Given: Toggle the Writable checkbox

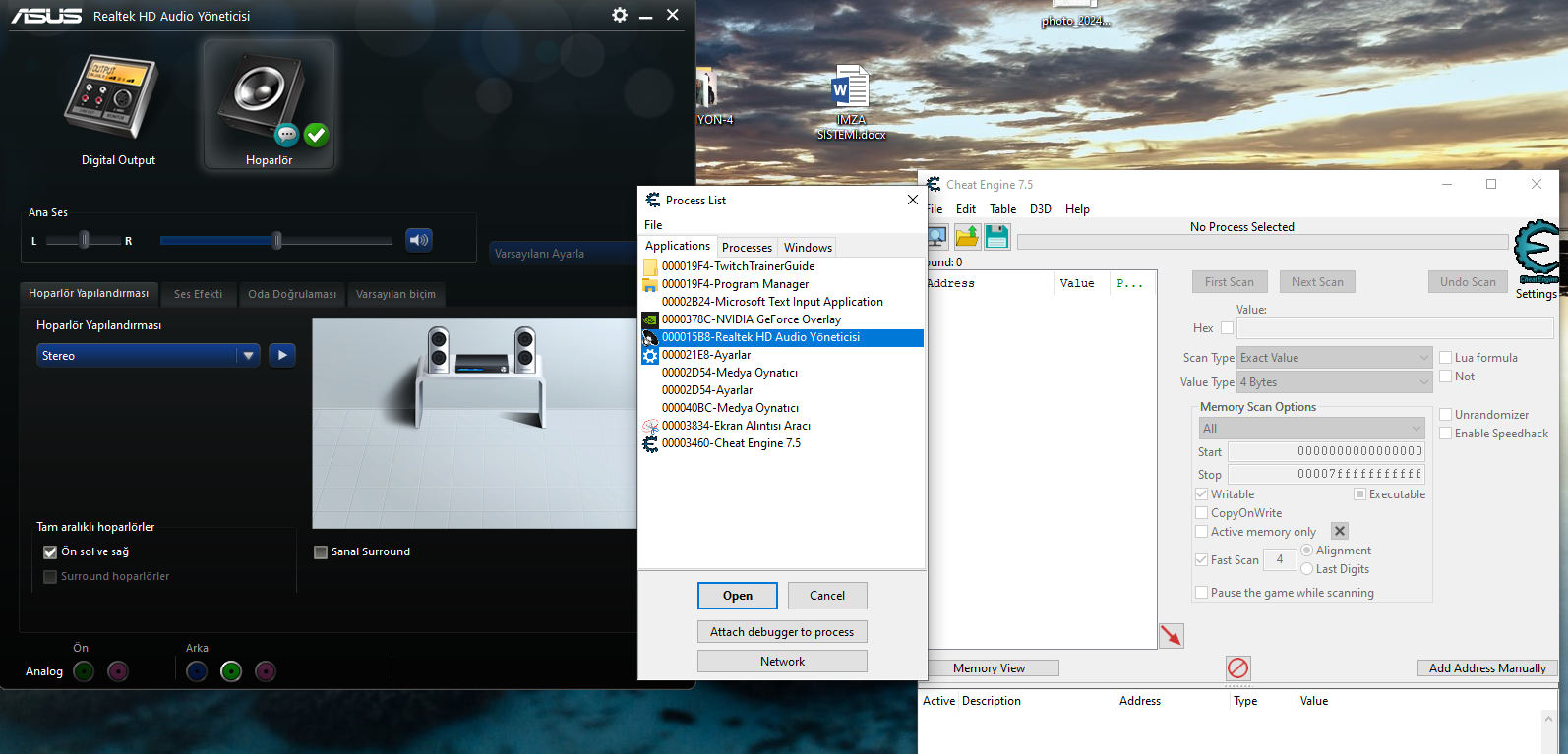Looking at the screenshot, I should pos(1201,494).
